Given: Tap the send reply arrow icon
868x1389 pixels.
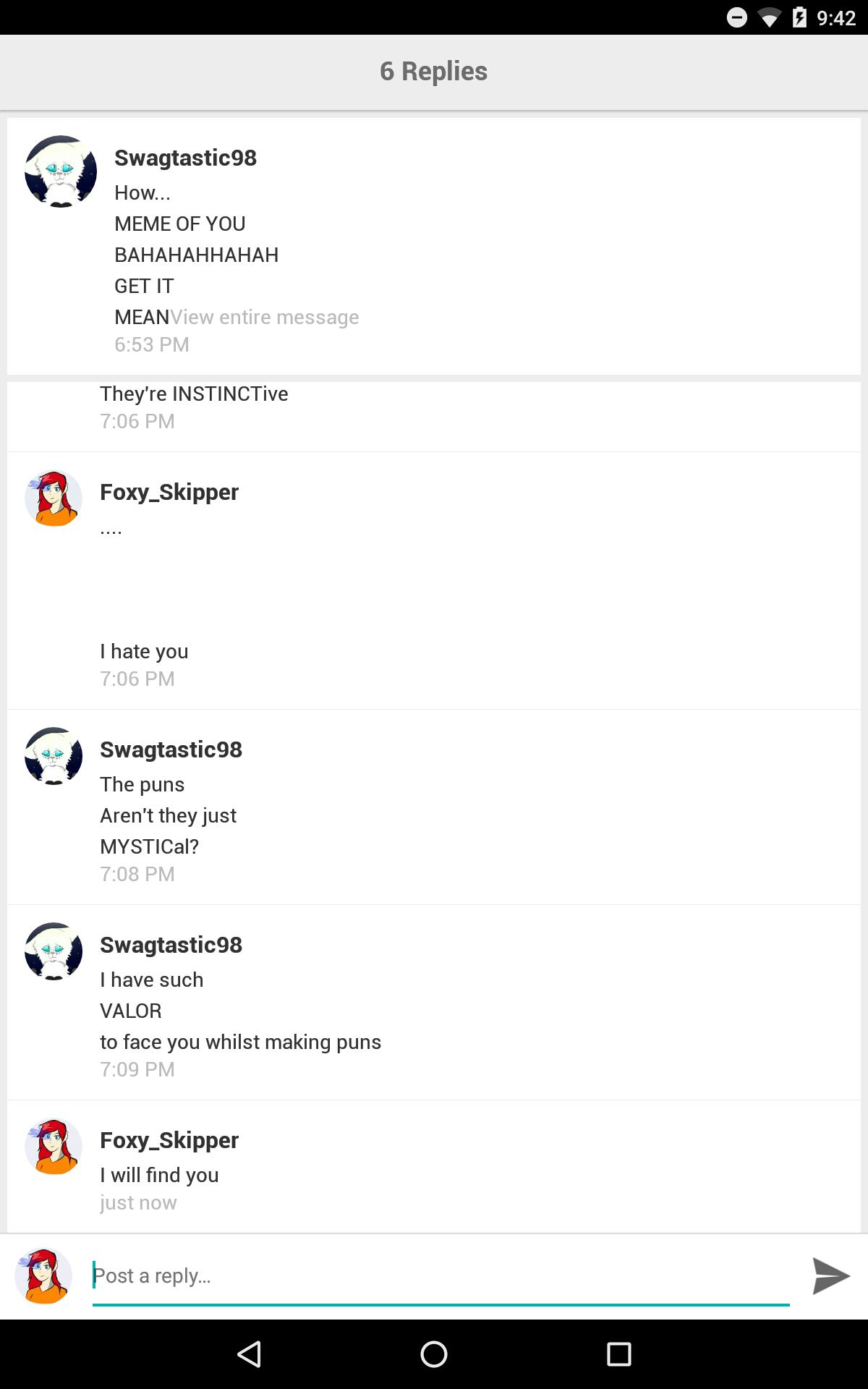Looking at the screenshot, I should tap(830, 1275).
